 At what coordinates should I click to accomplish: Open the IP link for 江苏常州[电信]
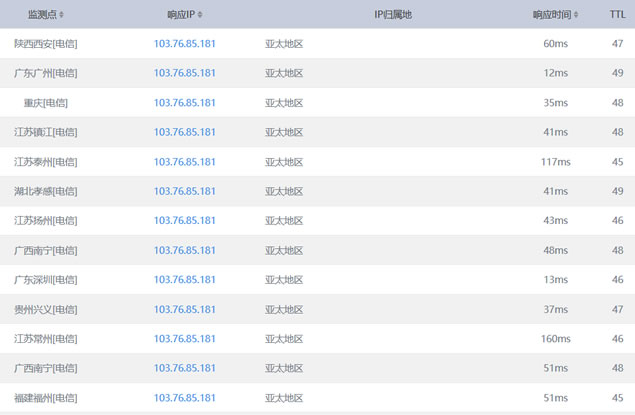click(185, 339)
